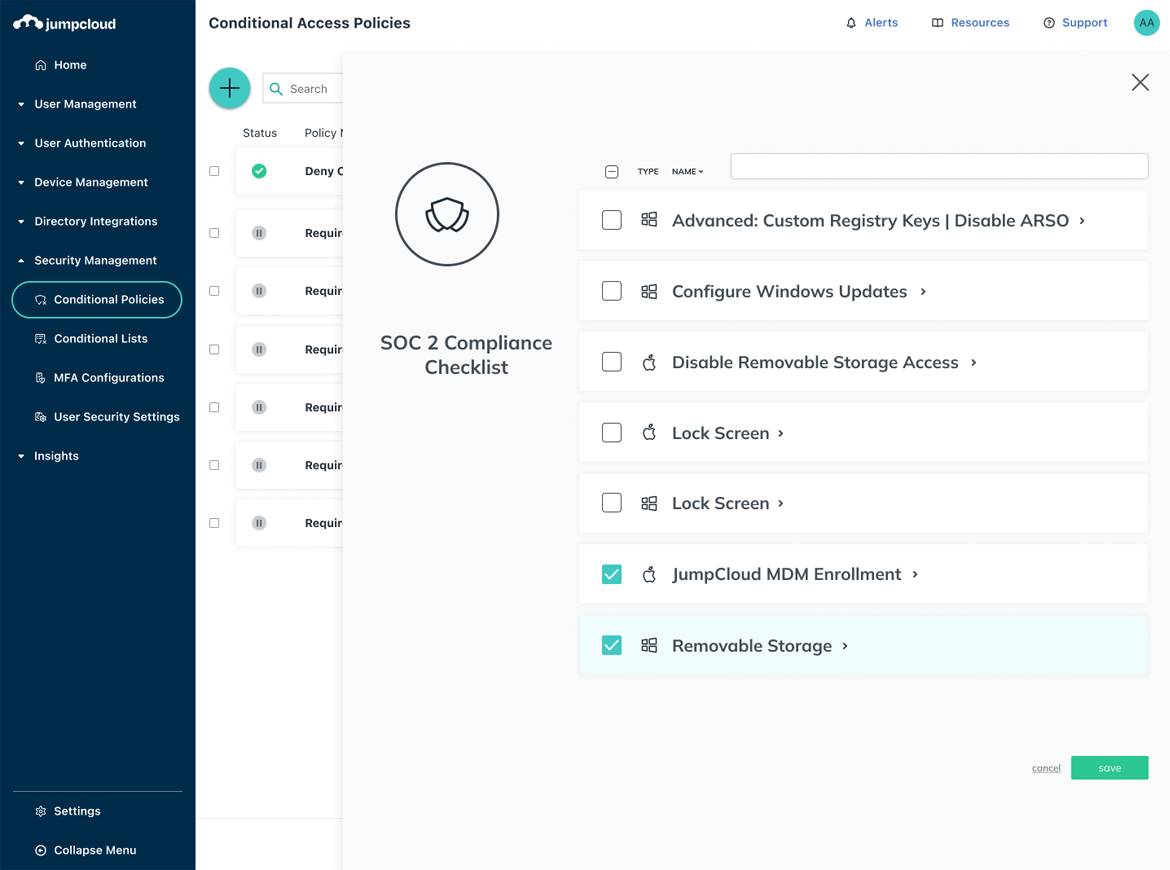
Task: Close the SOC 2 Compliance Checklist panel
Action: 1140,82
